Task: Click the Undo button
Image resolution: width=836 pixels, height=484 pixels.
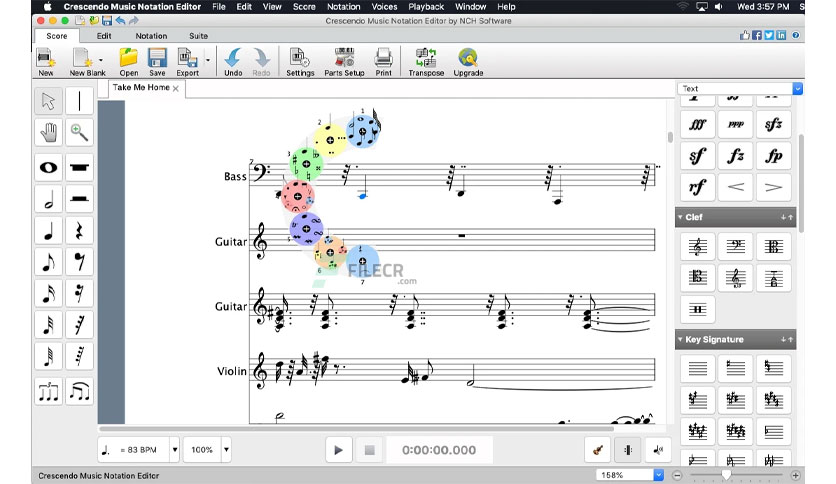Action: [x=233, y=62]
